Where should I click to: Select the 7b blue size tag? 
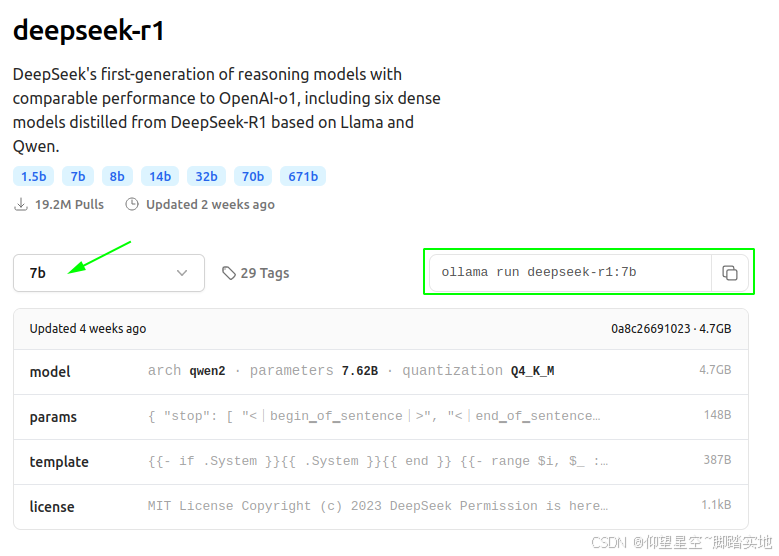(x=78, y=176)
